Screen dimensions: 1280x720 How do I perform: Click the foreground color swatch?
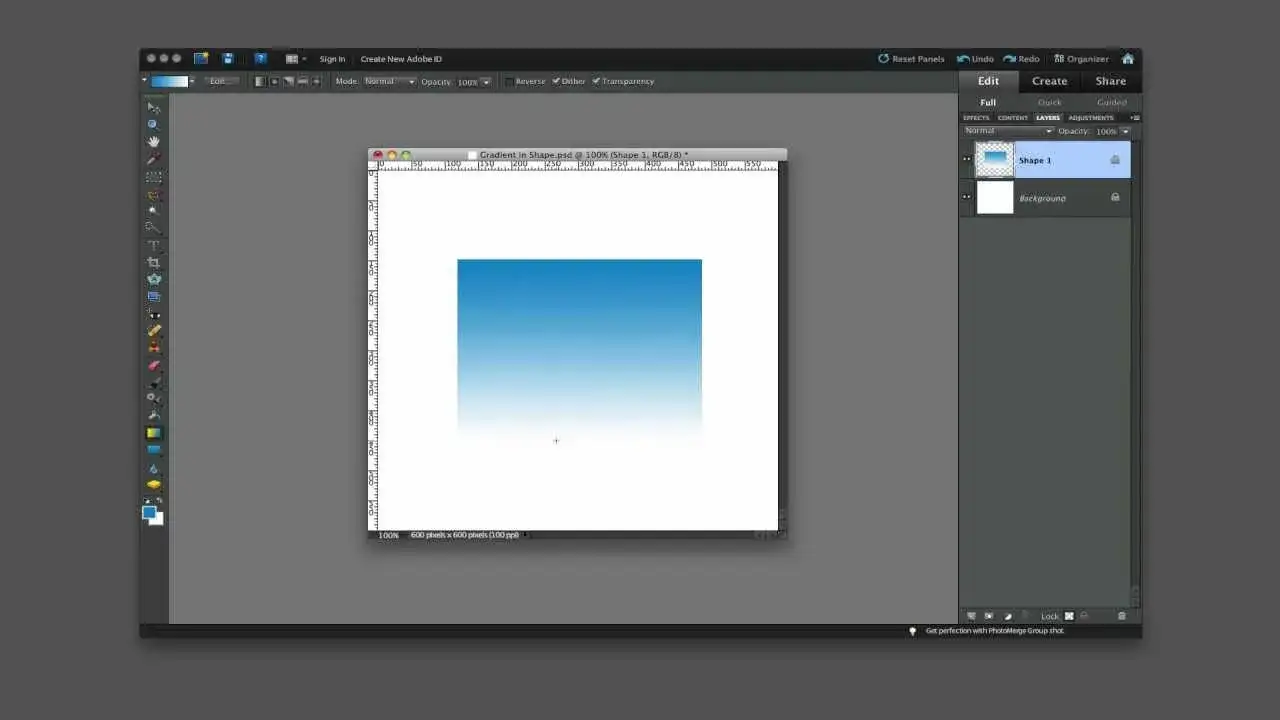(x=148, y=512)
